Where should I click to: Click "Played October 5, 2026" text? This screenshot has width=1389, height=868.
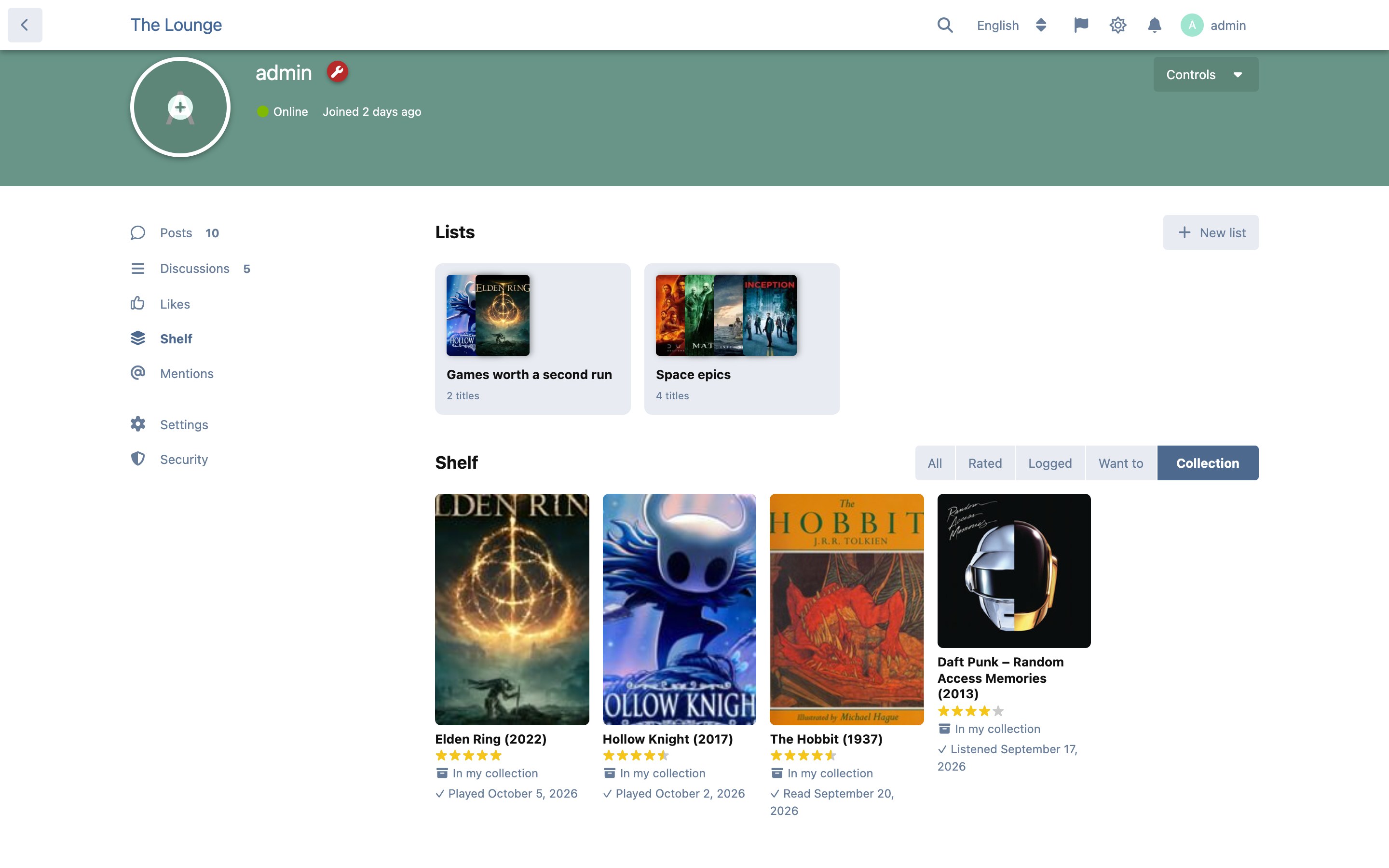[513, 793]
